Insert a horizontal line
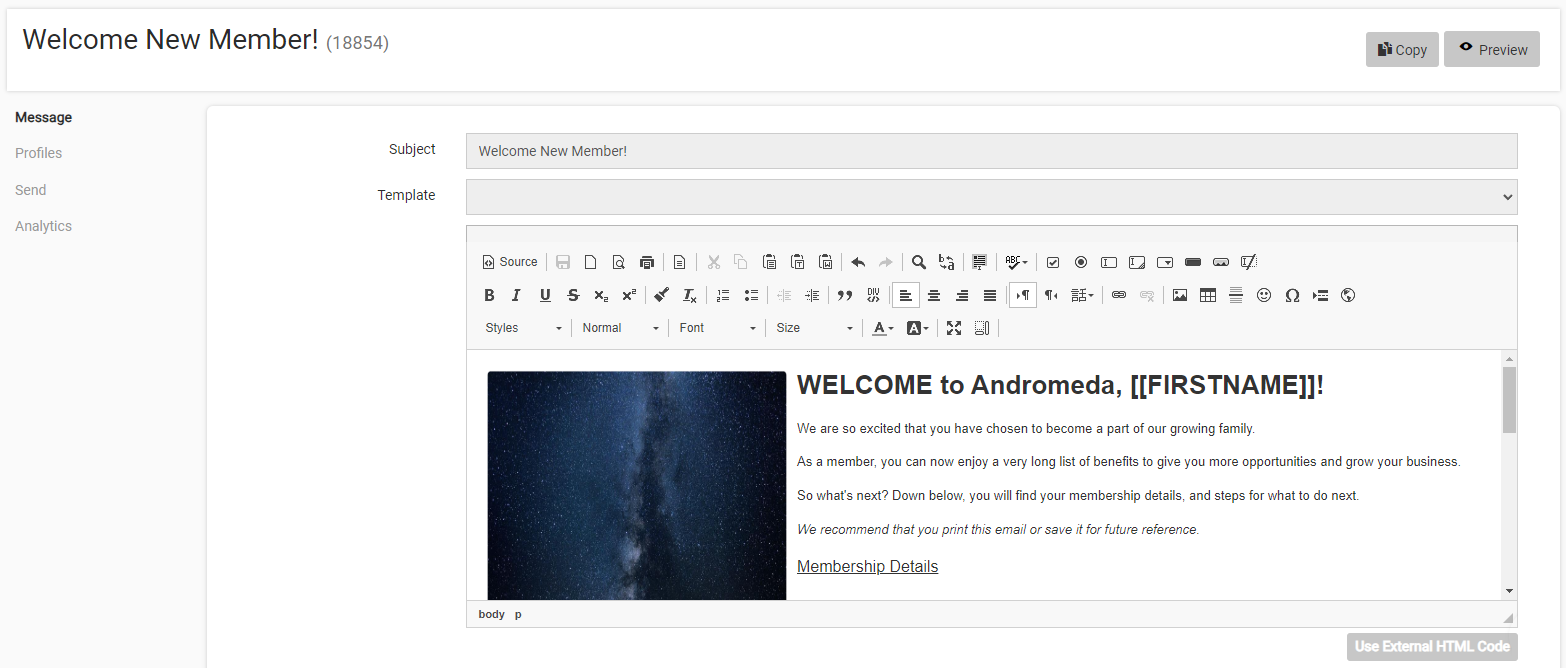The height and width of the screenshot is (668, 1566). 1236,295
